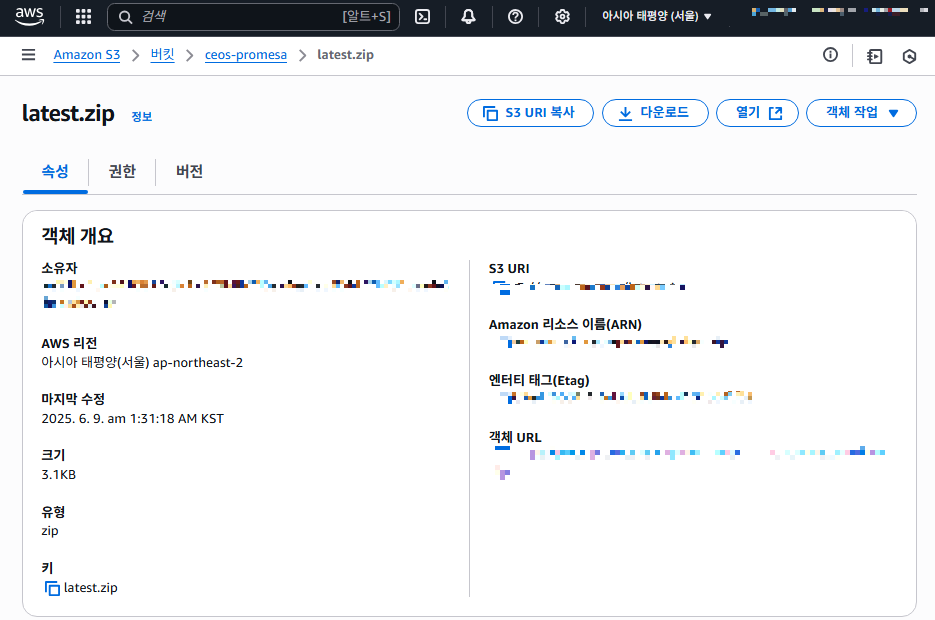Screen dimensions: 935x620
Task: Select the ap-northeast-2 region text
Action: 198,362
